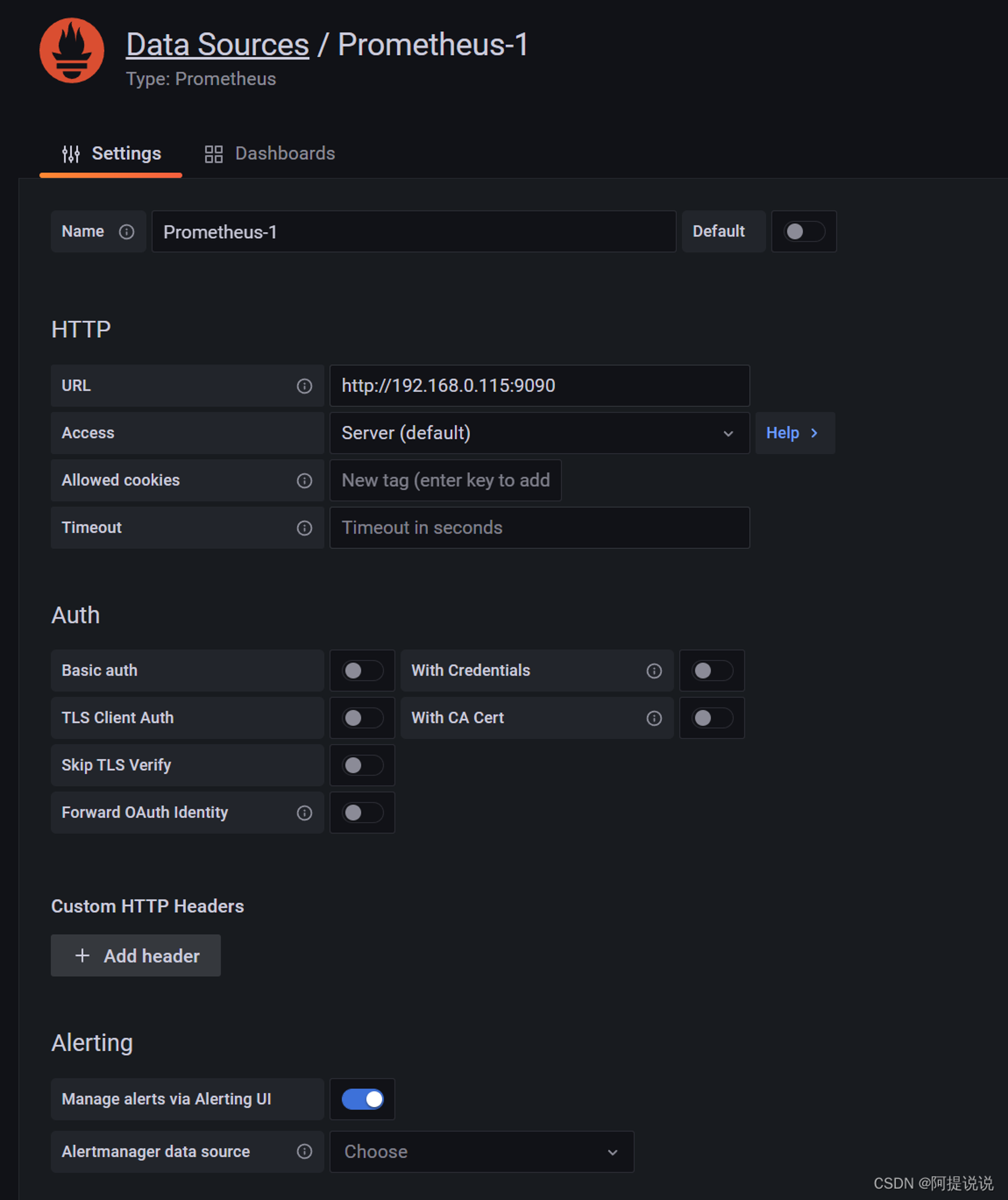Enable the Basic auth switch

[x=362, y=670]
